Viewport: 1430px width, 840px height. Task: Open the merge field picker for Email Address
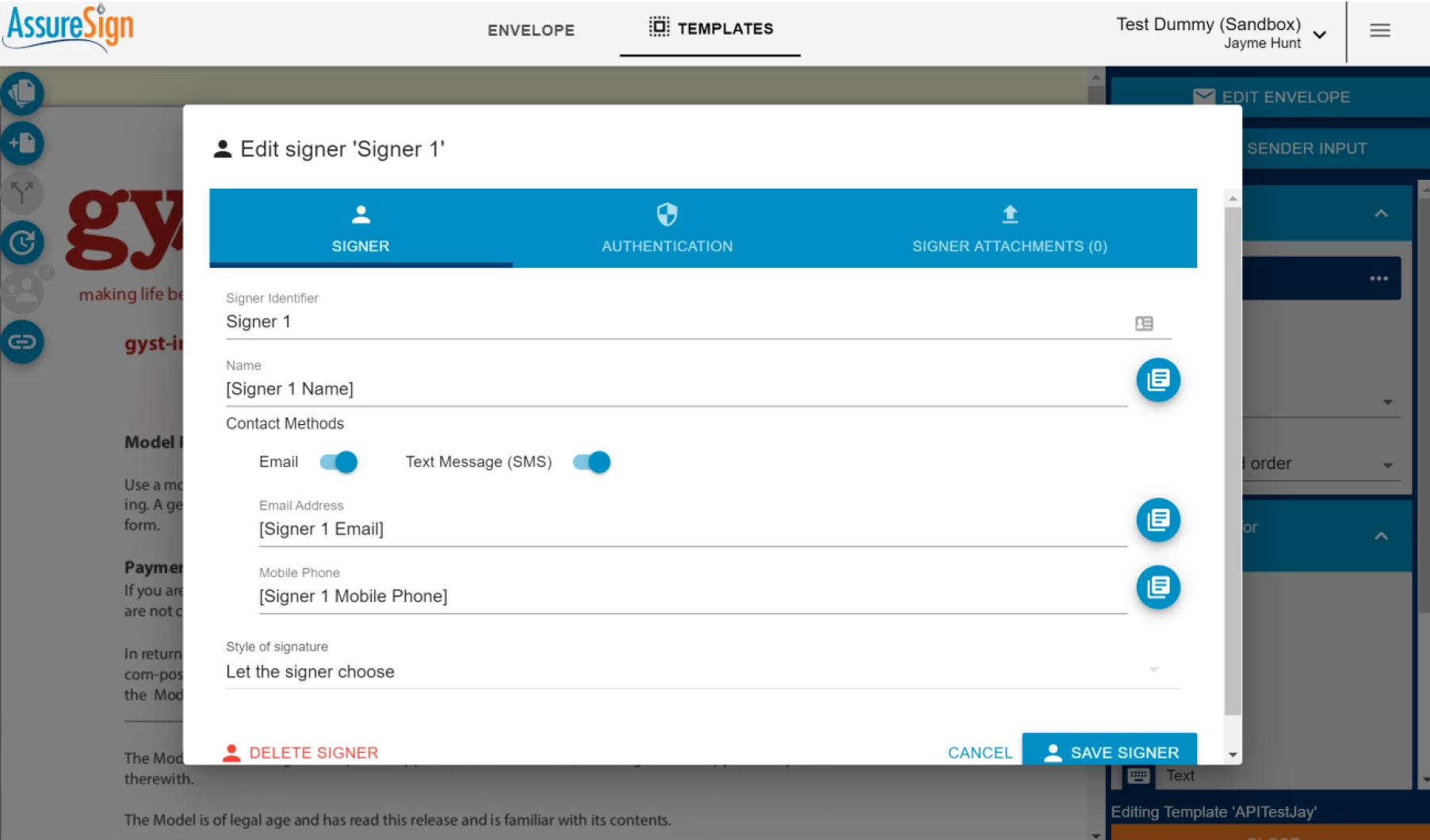coord(1158,520)
